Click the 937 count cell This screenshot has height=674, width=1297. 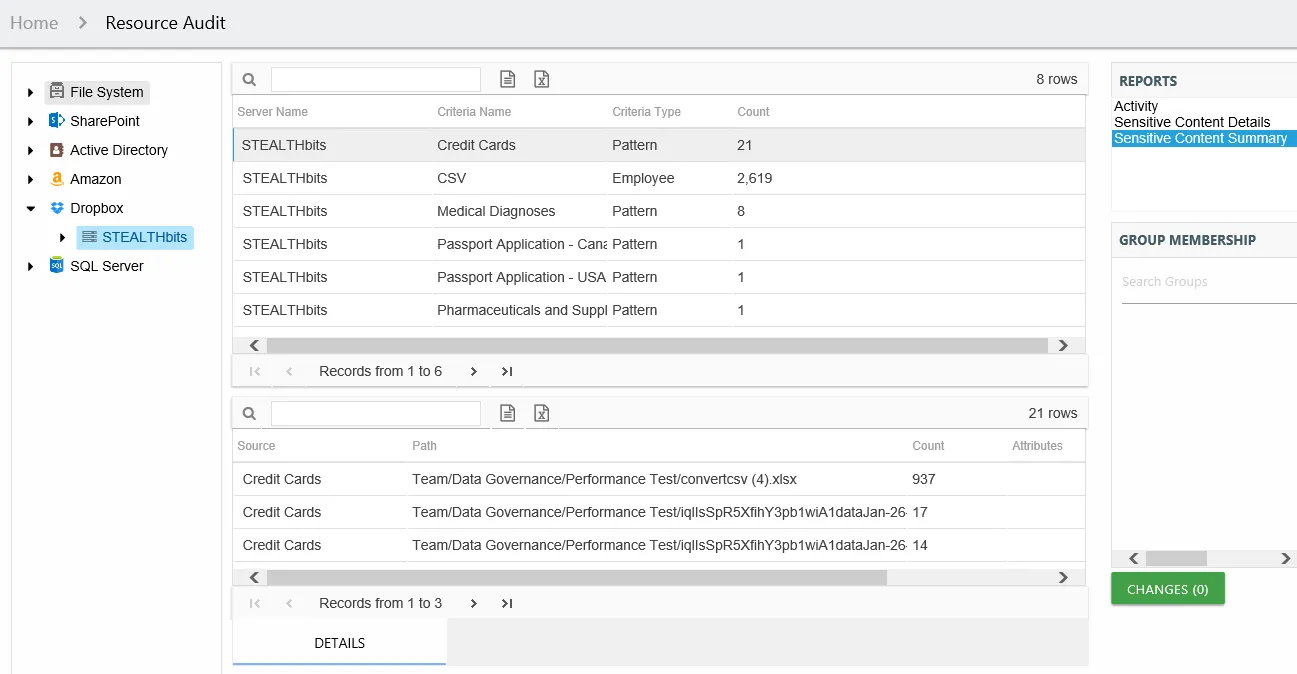pos(924,479)
